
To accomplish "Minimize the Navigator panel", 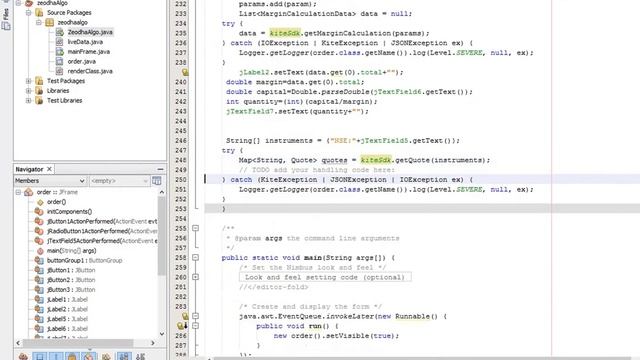I will point(160,169).
